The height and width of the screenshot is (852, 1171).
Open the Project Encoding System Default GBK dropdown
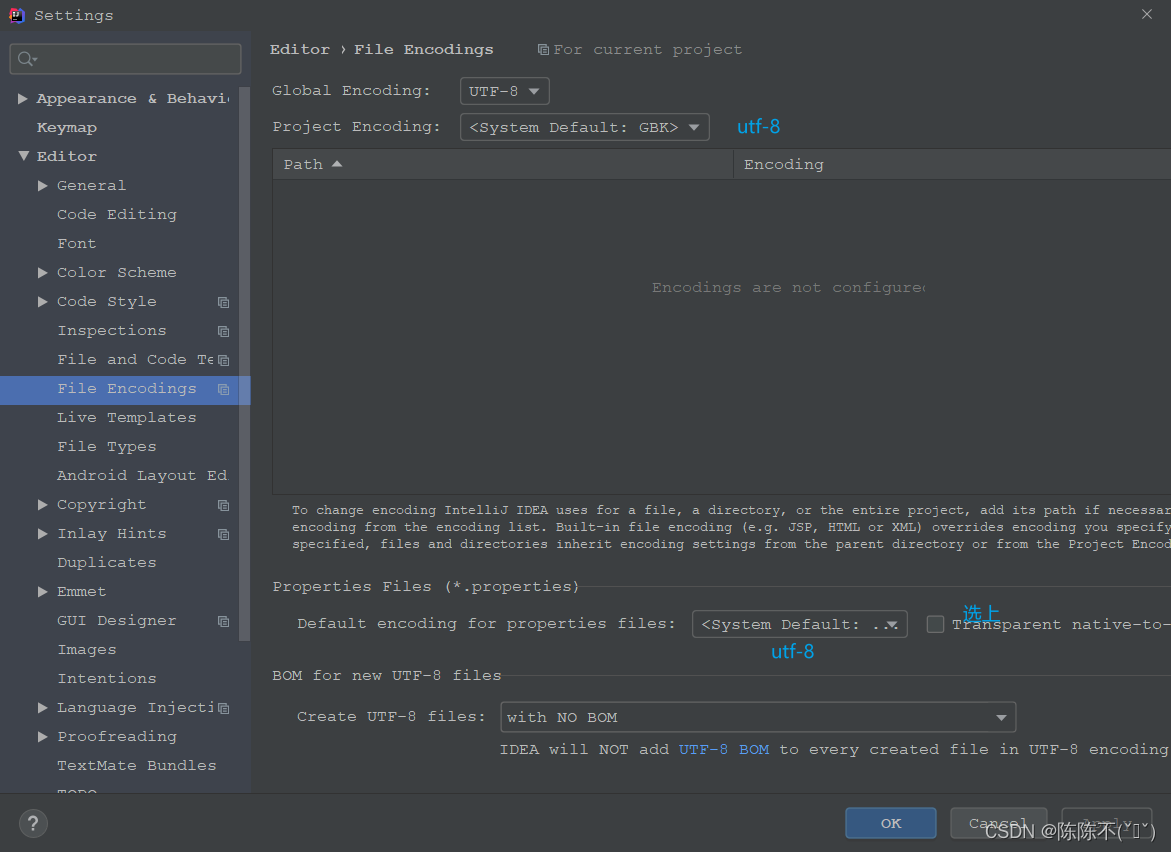click(x=585, y=127)
